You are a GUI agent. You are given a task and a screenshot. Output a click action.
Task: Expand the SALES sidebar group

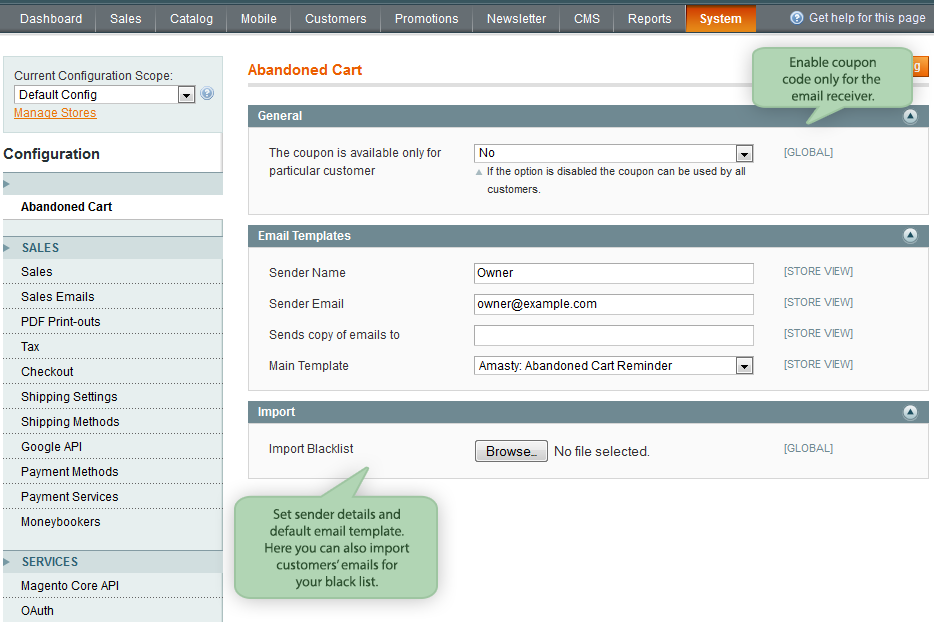[113, 248]
